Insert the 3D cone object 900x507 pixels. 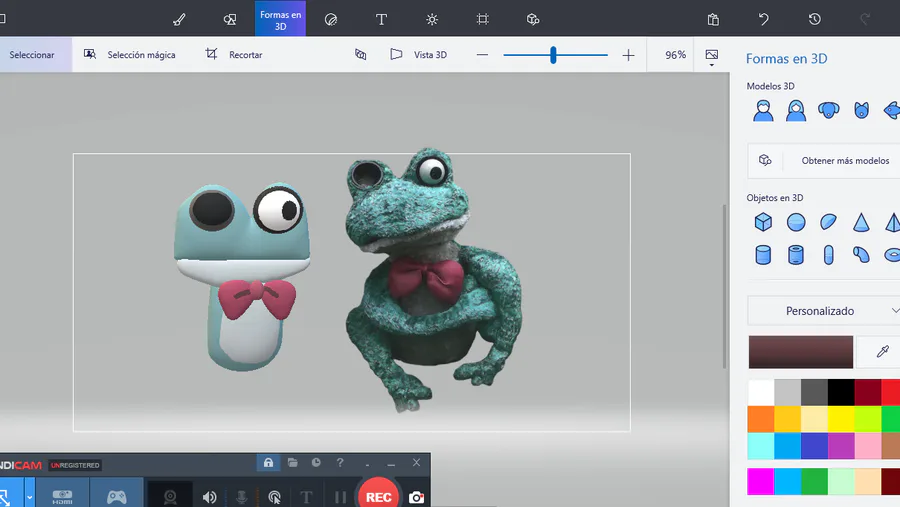point(860,222)
